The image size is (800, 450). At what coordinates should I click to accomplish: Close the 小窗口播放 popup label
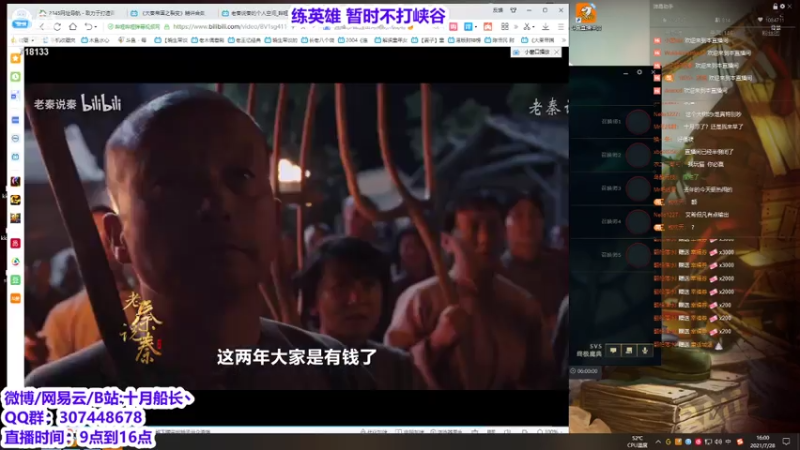click(x=557, y=52)
